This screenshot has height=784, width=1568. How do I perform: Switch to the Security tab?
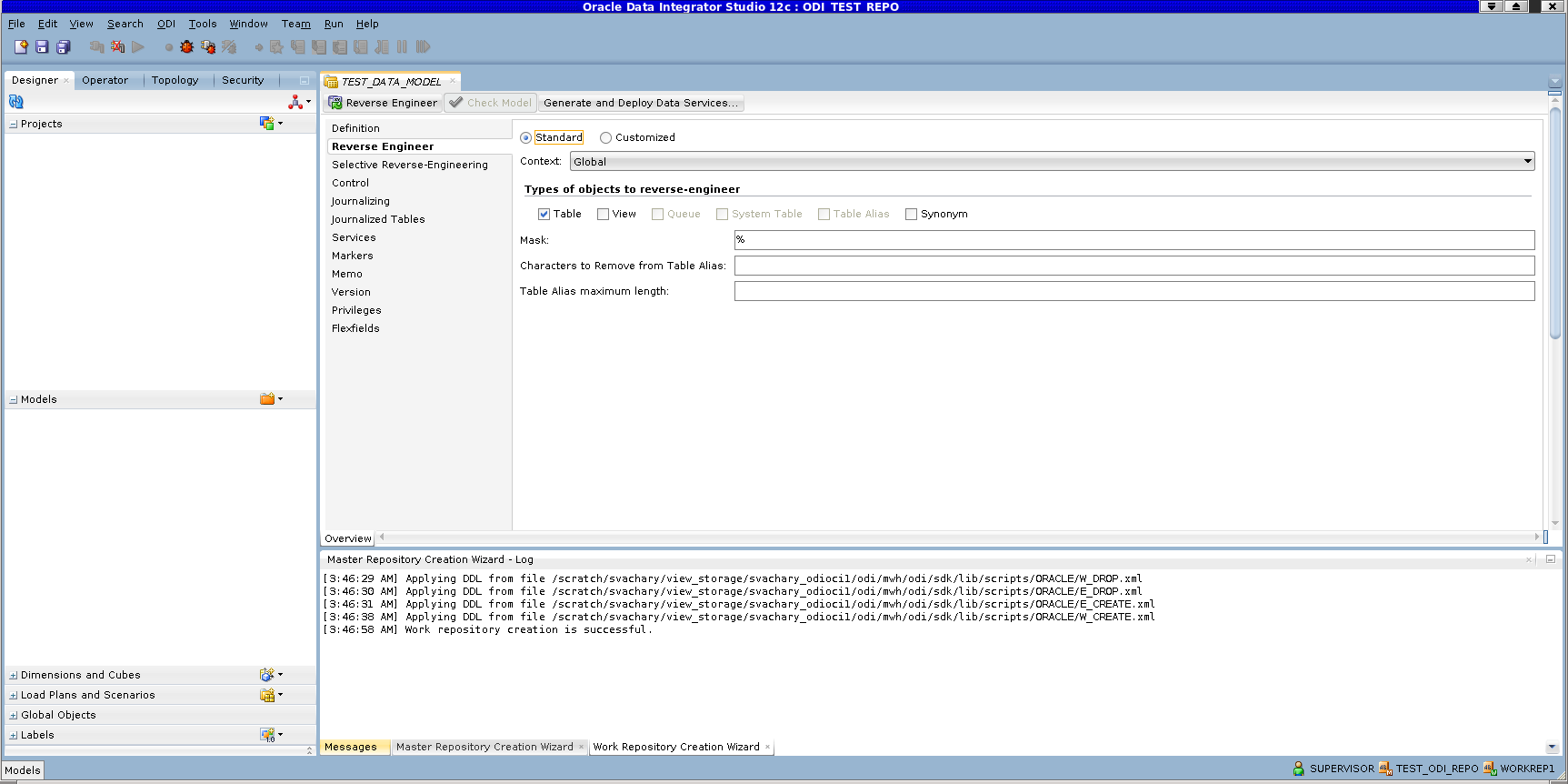coord(243,80)
